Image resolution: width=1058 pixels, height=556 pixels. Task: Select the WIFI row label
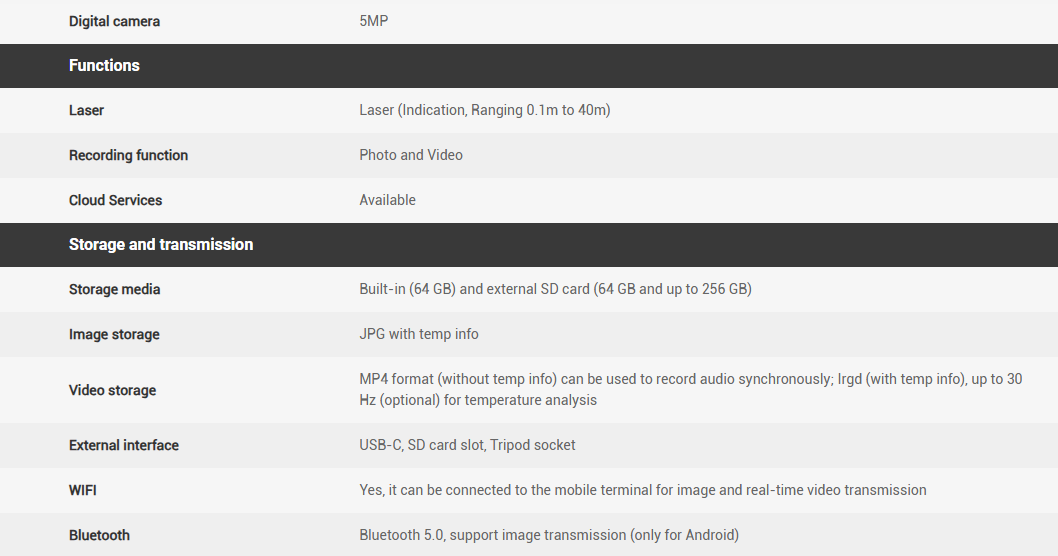[x=83, y=491]
